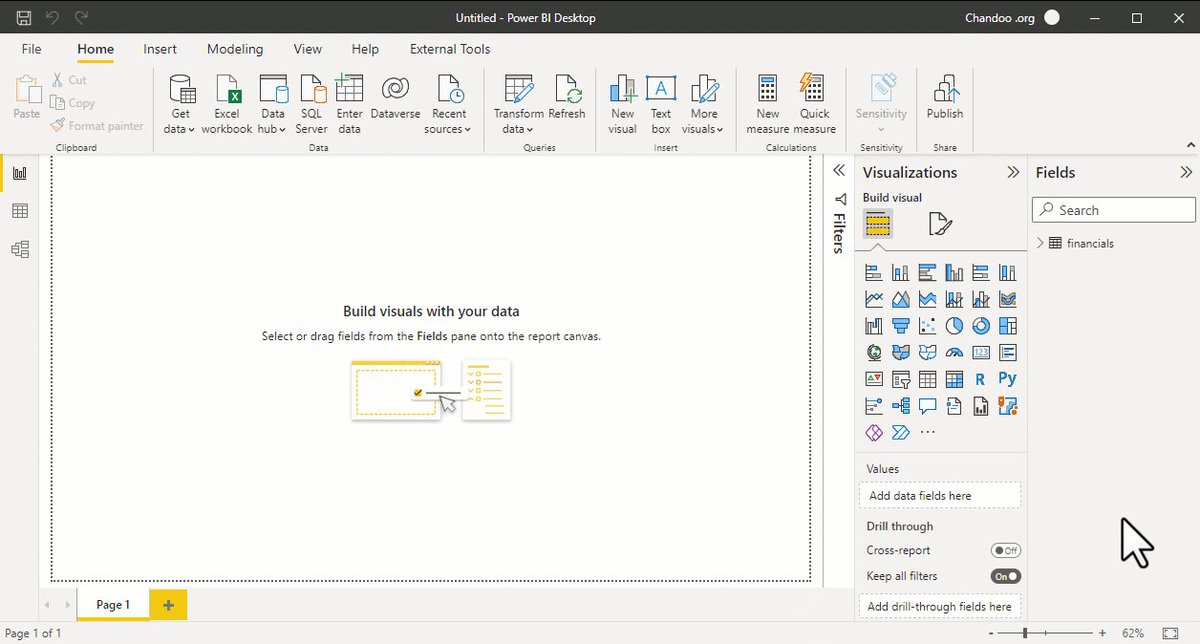The width and height of the screenshot is (1200, 644).
Task: Expand the Filters pane
Action: click(x=840, y=171)
